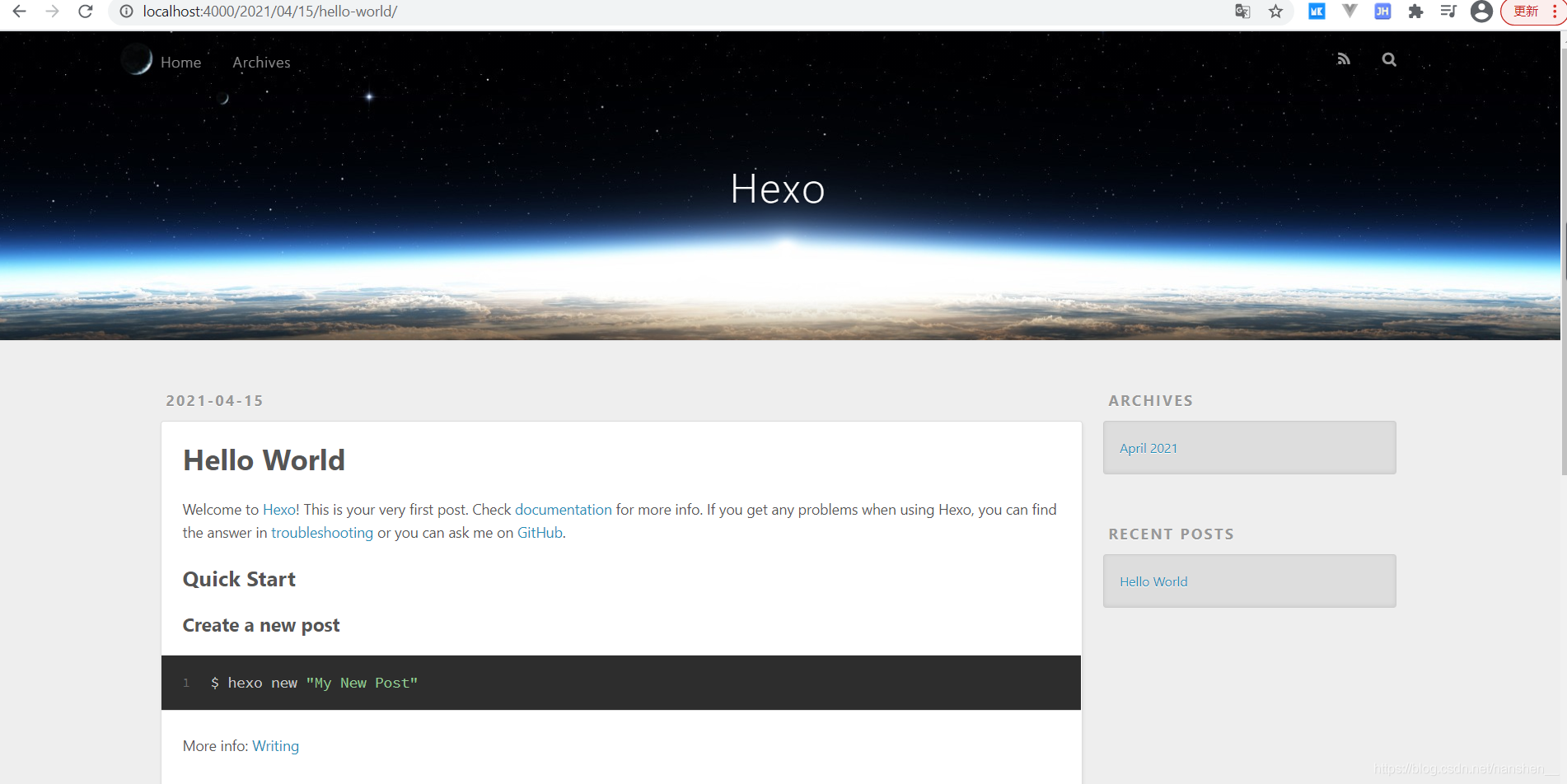Click the RSS feed icon
The width and height of the screenshot is (1567, 784).
click(1344, 59)
